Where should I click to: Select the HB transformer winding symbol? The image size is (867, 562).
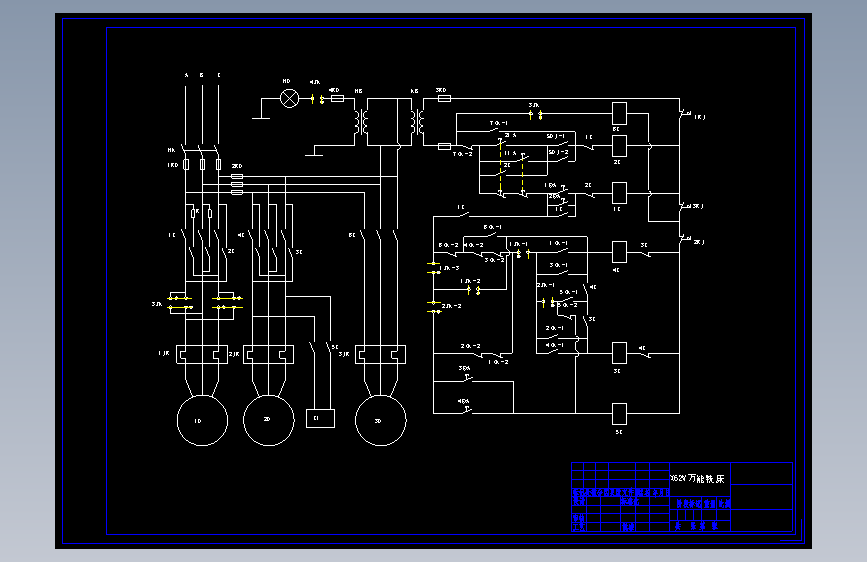click(362, 122)
